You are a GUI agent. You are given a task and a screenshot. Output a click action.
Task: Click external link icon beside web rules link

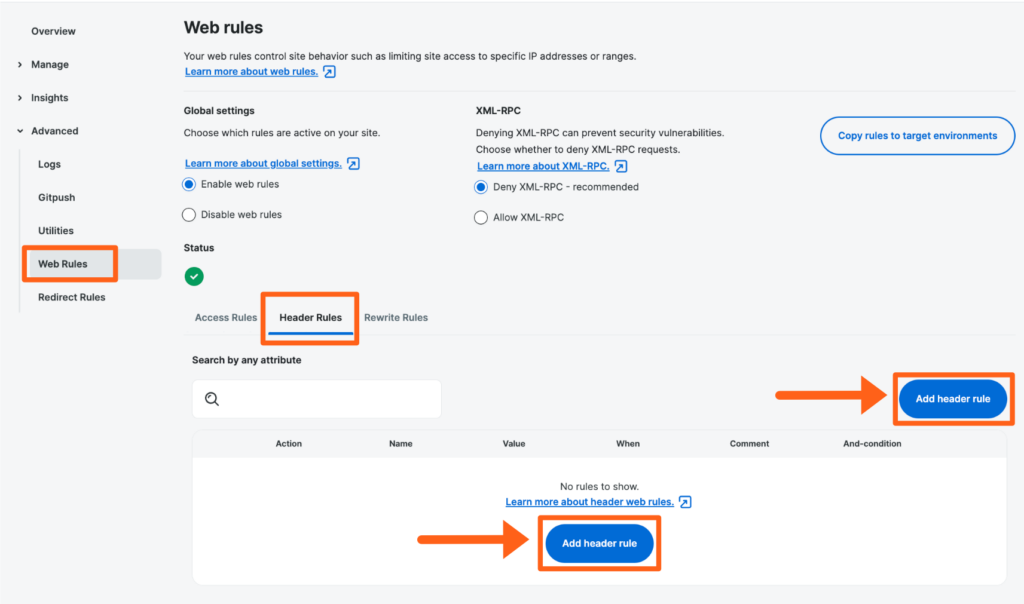tap(329, 72)
